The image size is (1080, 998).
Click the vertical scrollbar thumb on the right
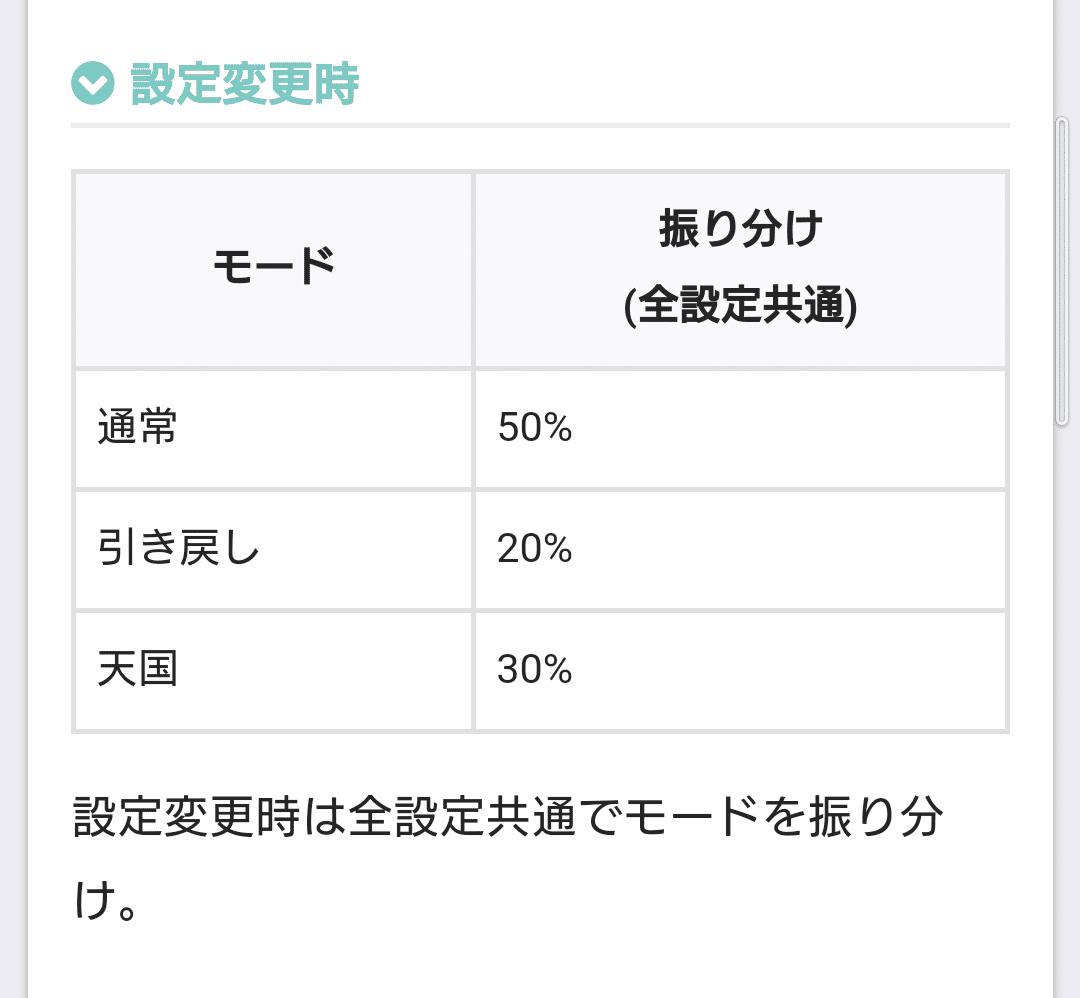point(1061,273)
